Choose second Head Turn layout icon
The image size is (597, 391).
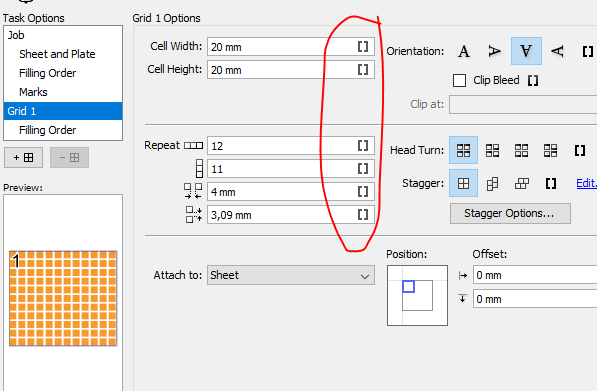492,150
